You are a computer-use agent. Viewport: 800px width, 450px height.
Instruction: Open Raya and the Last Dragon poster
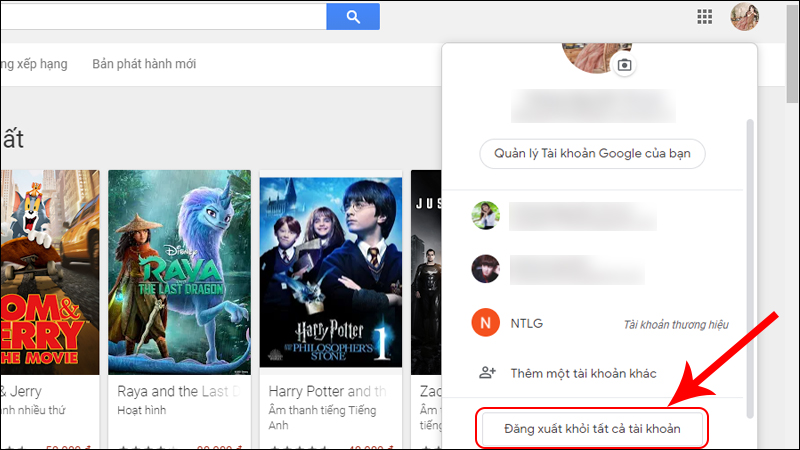pos(179,272)
